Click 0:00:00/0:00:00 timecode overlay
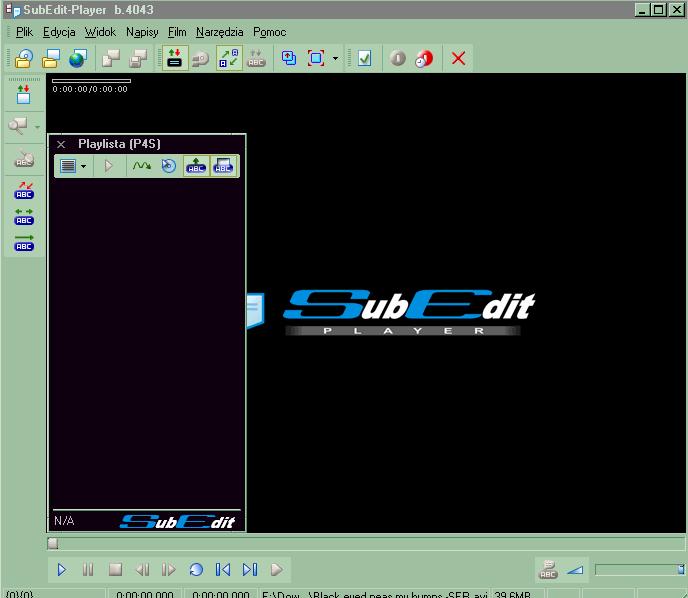688x598 pixels. 90,89
